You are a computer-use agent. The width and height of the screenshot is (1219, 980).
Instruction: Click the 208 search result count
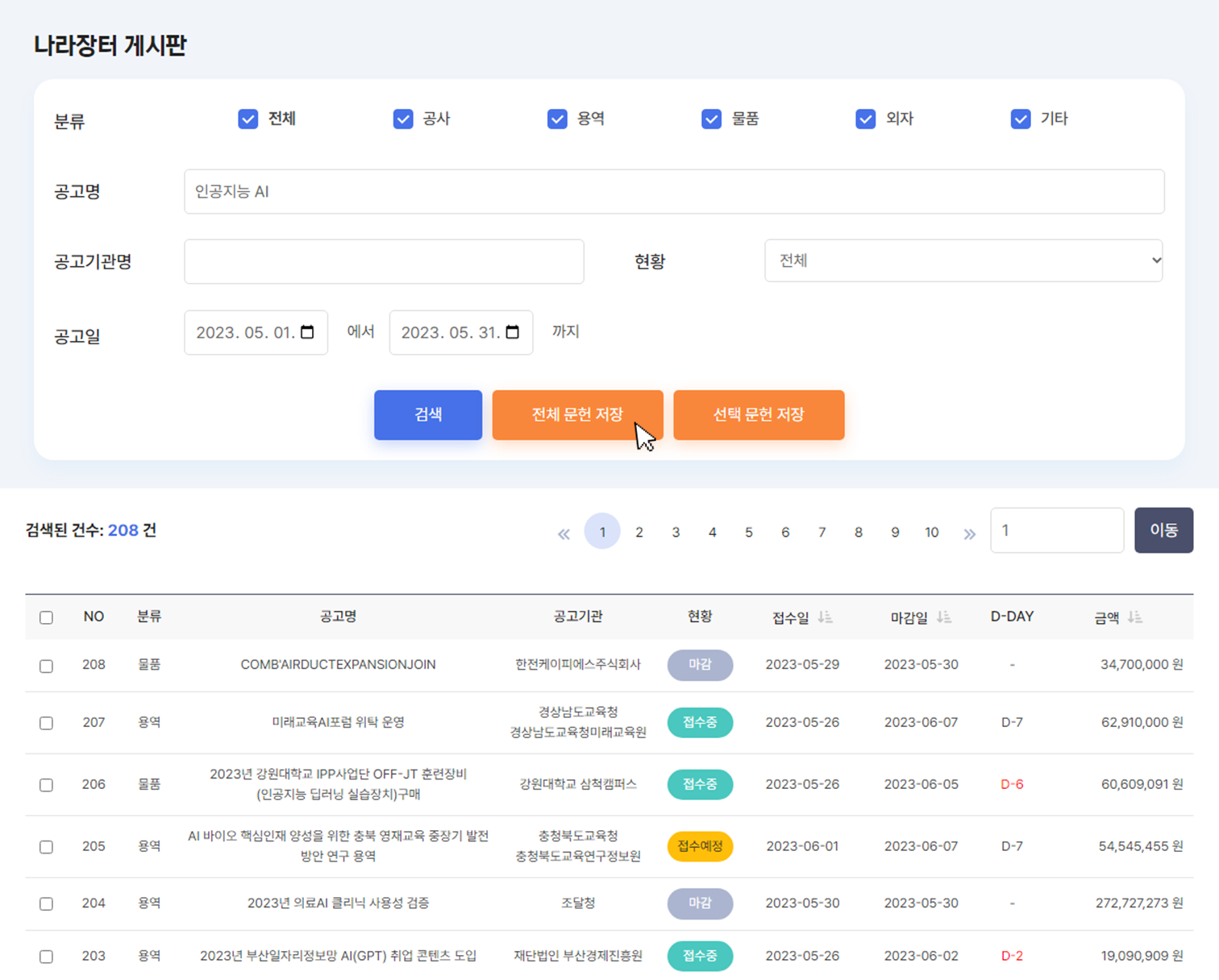point(123,530)
